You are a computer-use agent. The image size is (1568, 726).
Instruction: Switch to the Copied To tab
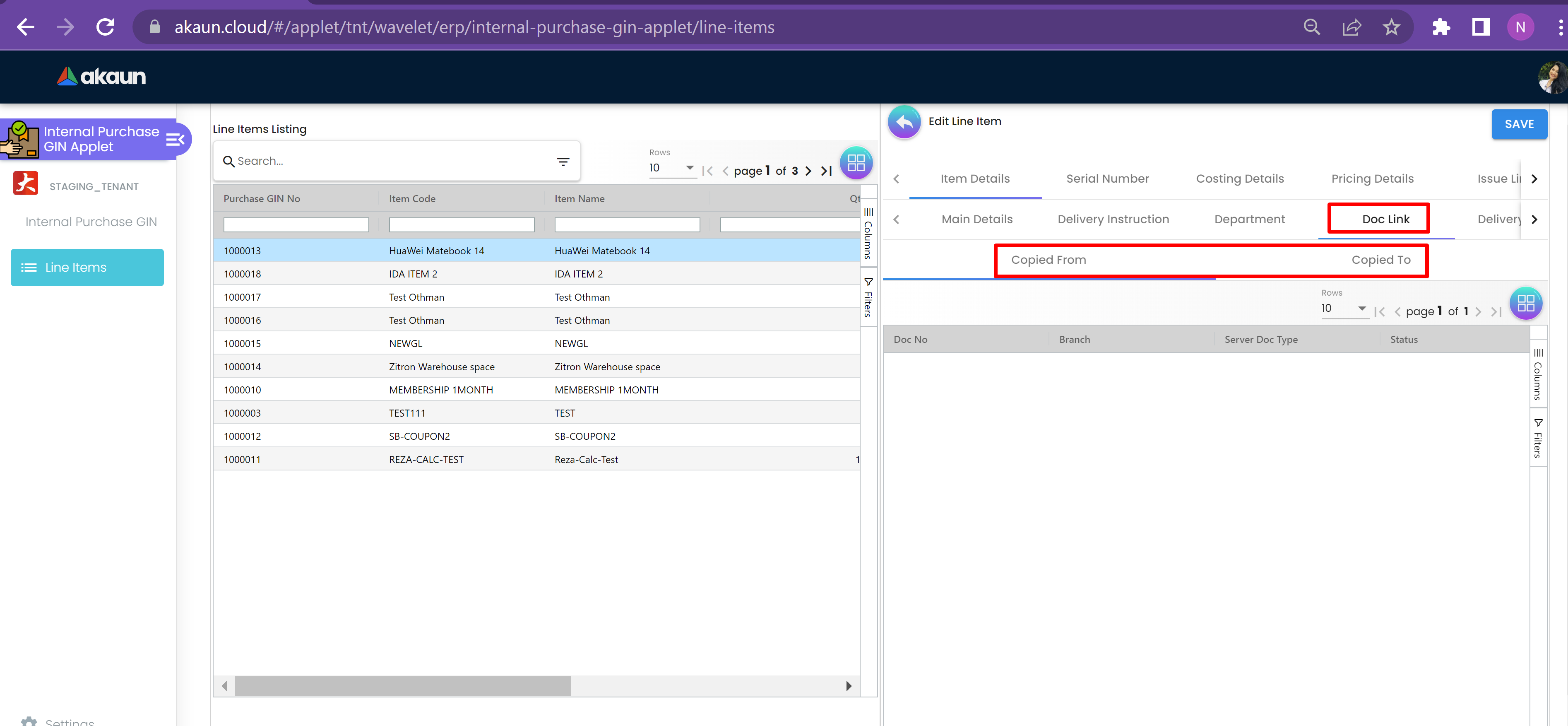pyautogui.click(x=1380, y=260)
